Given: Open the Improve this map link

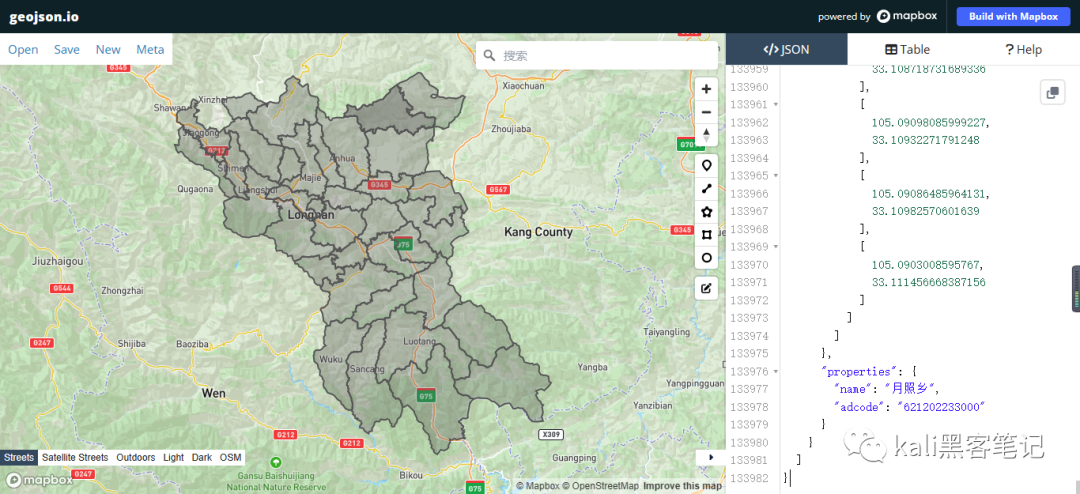Looking at the screenshot, I should [683, 486].
